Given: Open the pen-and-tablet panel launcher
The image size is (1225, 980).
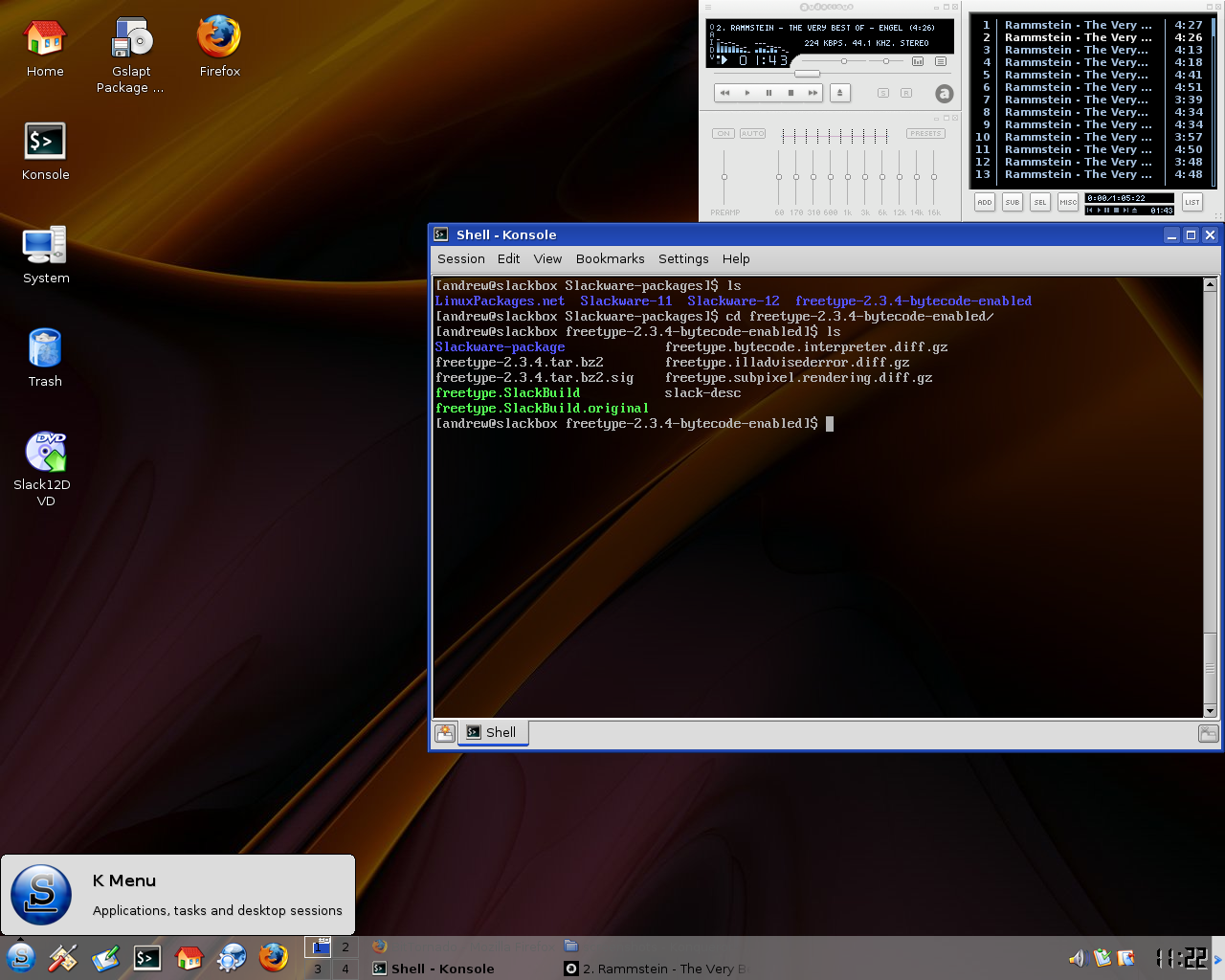Looking at the screenshot, I should (x=105, y=957).
